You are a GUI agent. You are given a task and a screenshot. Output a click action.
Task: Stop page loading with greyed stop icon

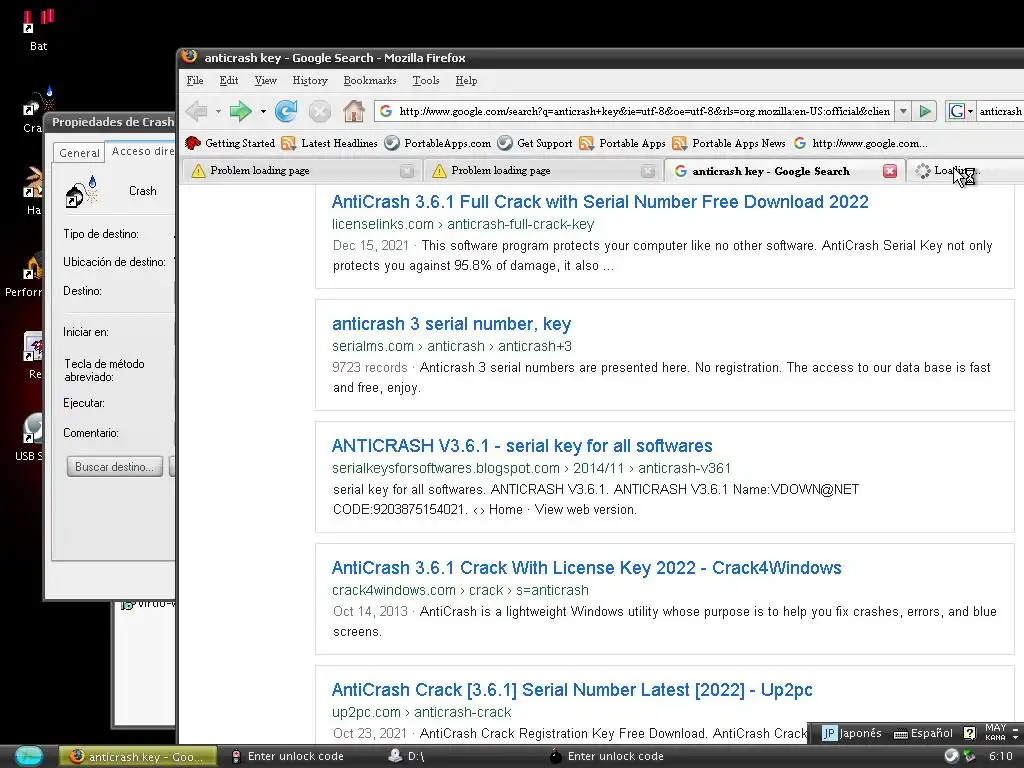(319, 112)
